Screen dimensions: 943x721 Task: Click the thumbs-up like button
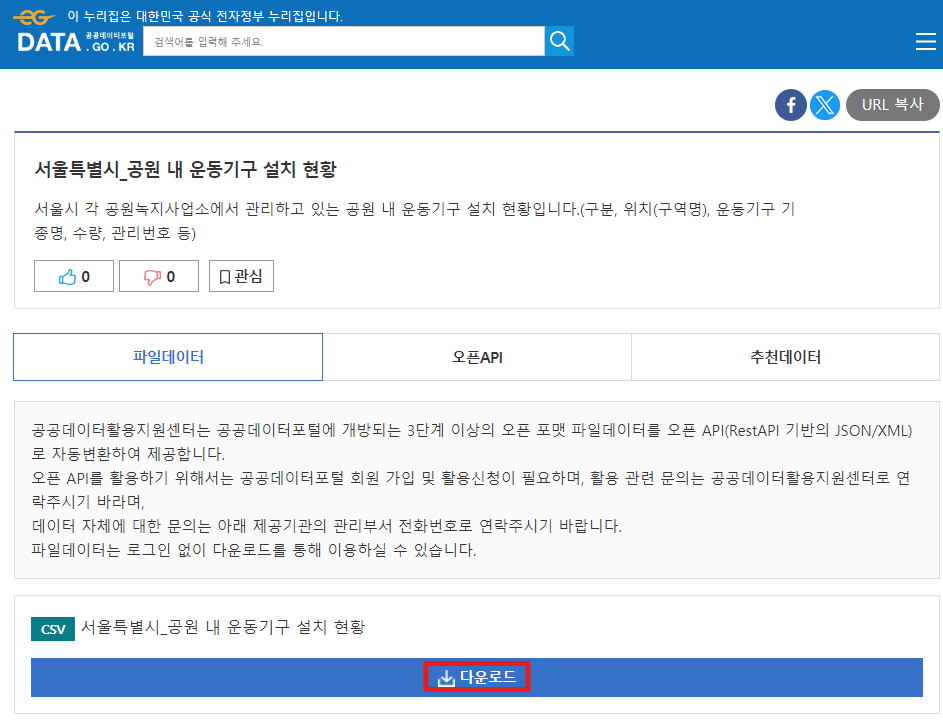pos(74,276)
